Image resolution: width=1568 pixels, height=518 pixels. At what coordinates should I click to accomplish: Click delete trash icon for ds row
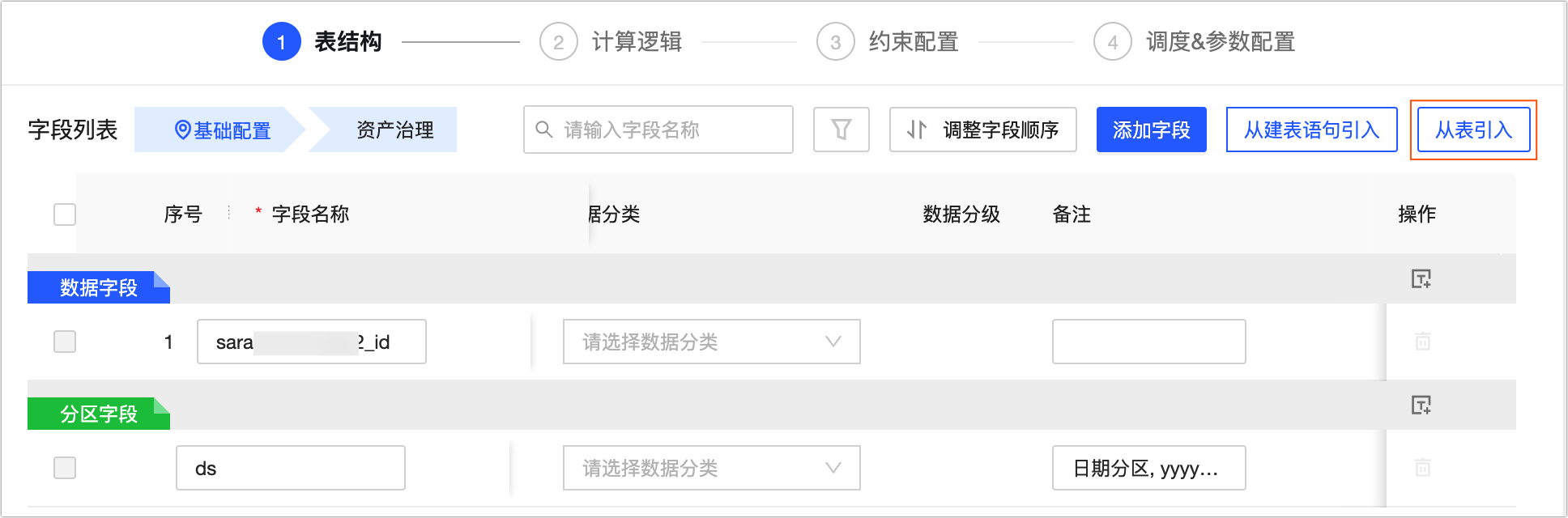coord(1422,468)
